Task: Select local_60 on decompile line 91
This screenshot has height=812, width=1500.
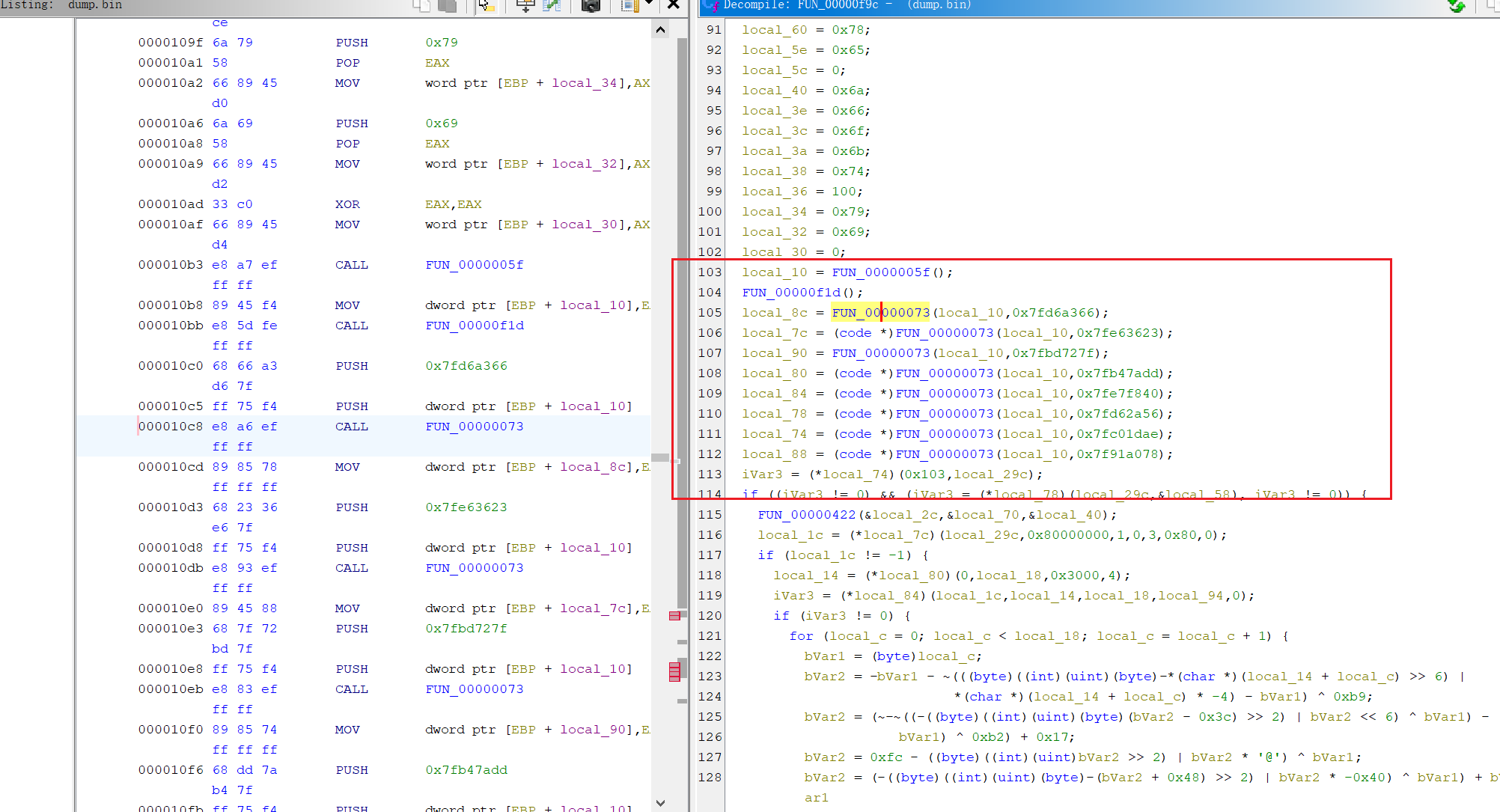Action: (775, 30)
